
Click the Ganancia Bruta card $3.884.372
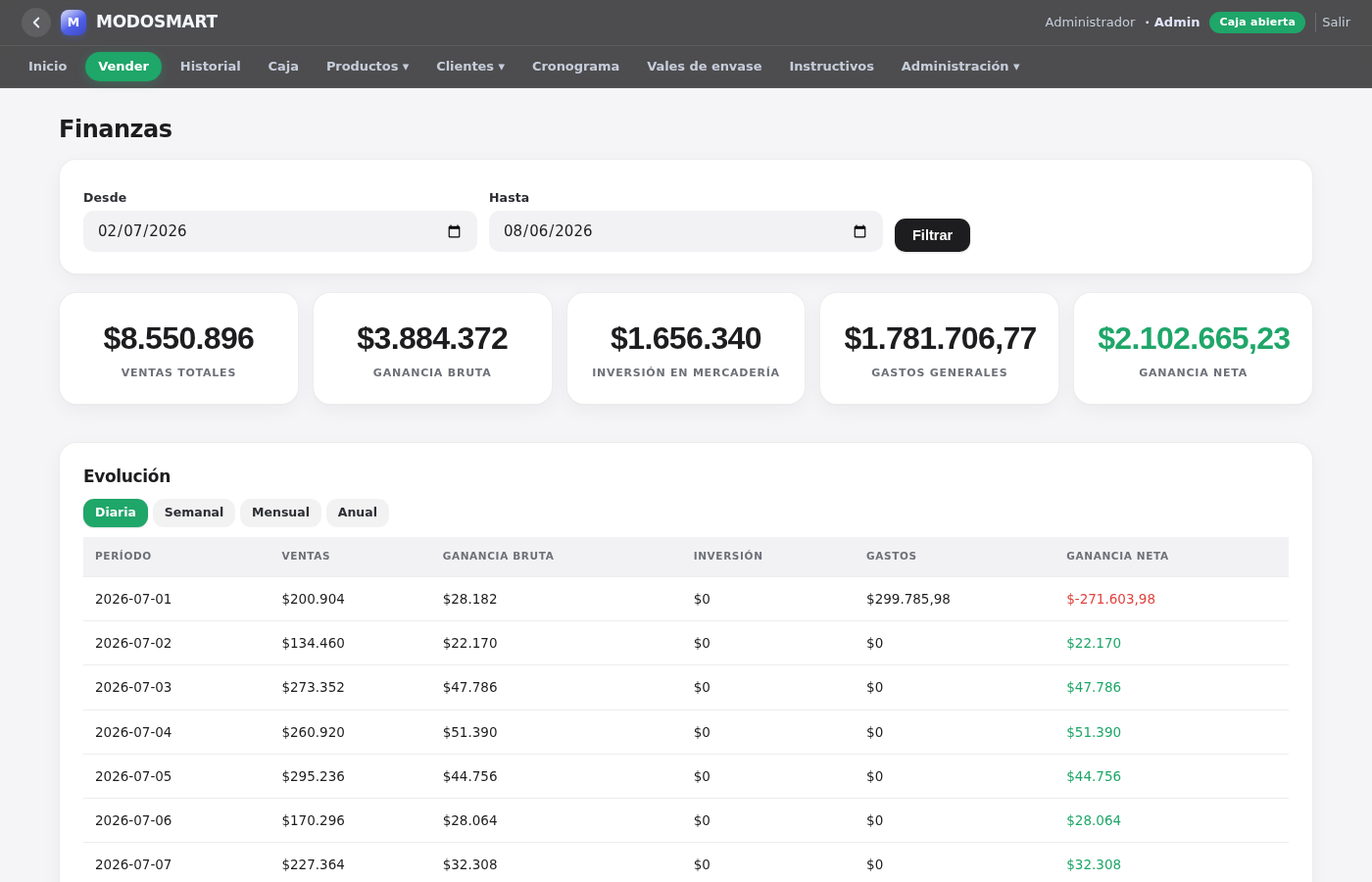(432, 349)
